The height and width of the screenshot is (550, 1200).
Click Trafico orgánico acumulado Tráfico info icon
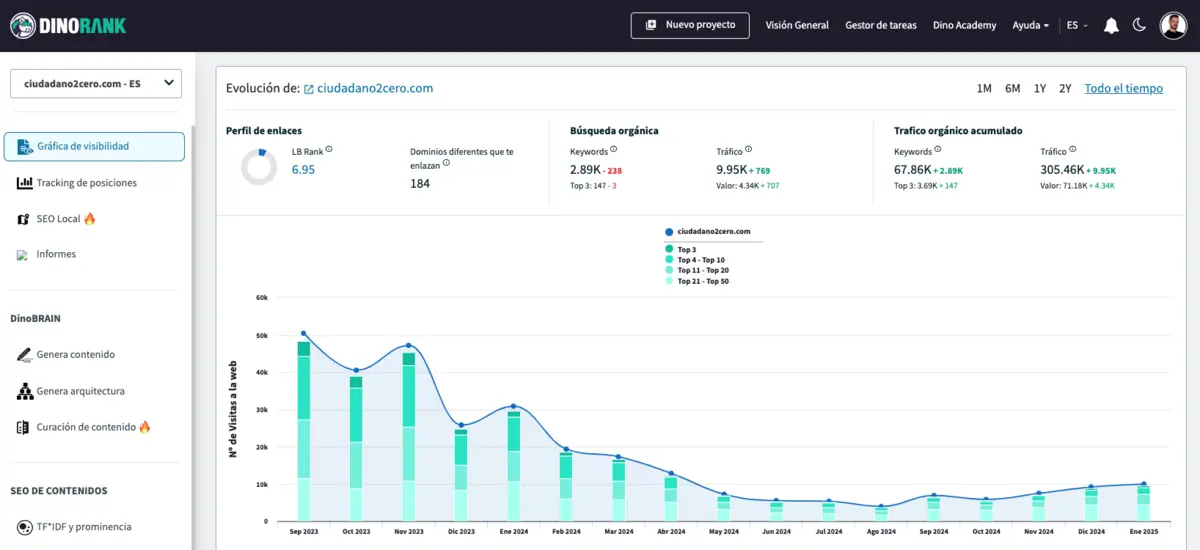1073,150
